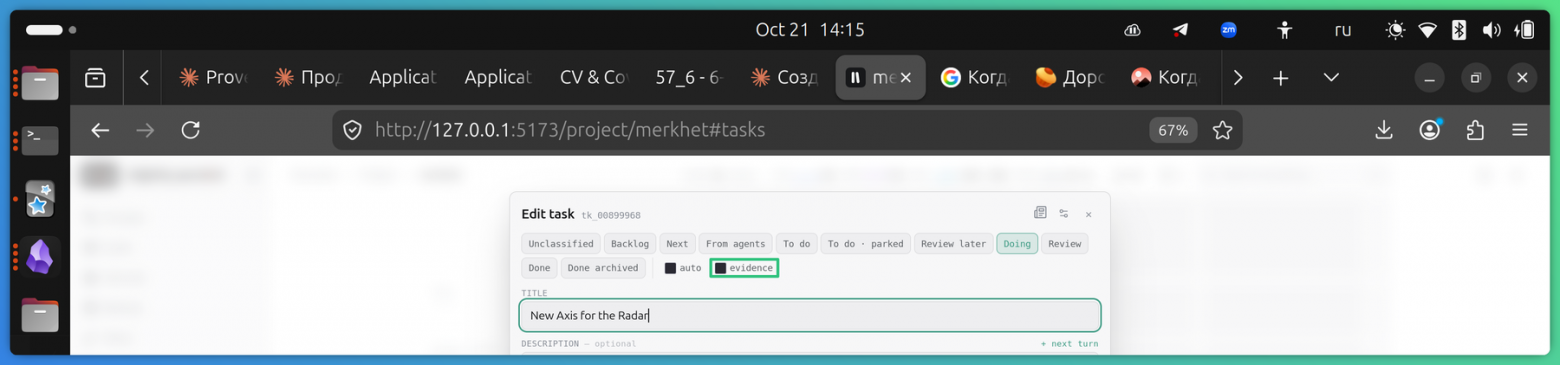Click the battery charging indicator

1525,30
